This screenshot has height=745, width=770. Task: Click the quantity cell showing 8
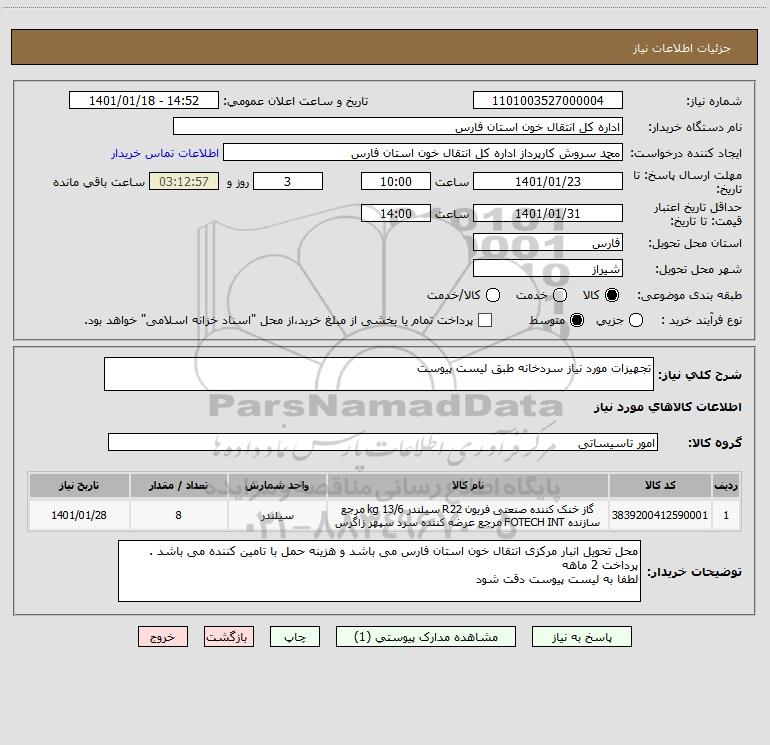click(178, 515)
